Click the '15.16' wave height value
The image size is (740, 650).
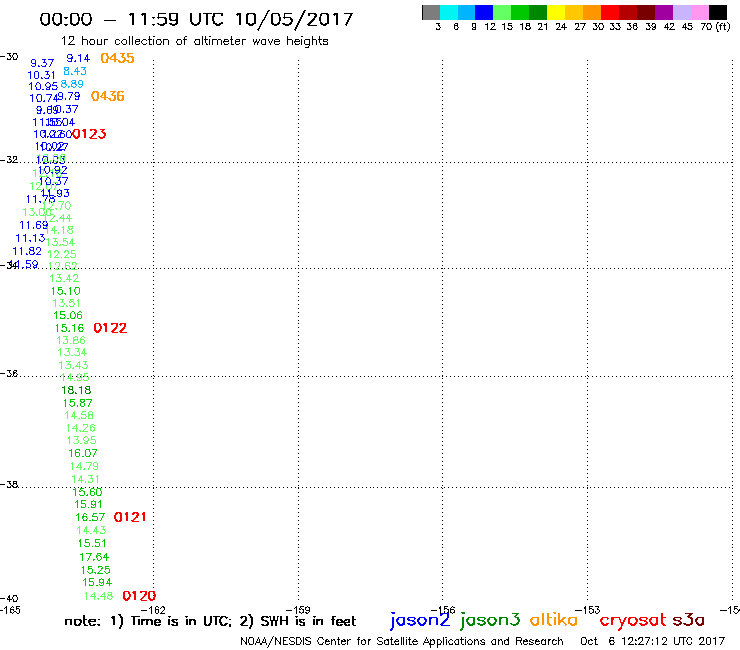69,328
